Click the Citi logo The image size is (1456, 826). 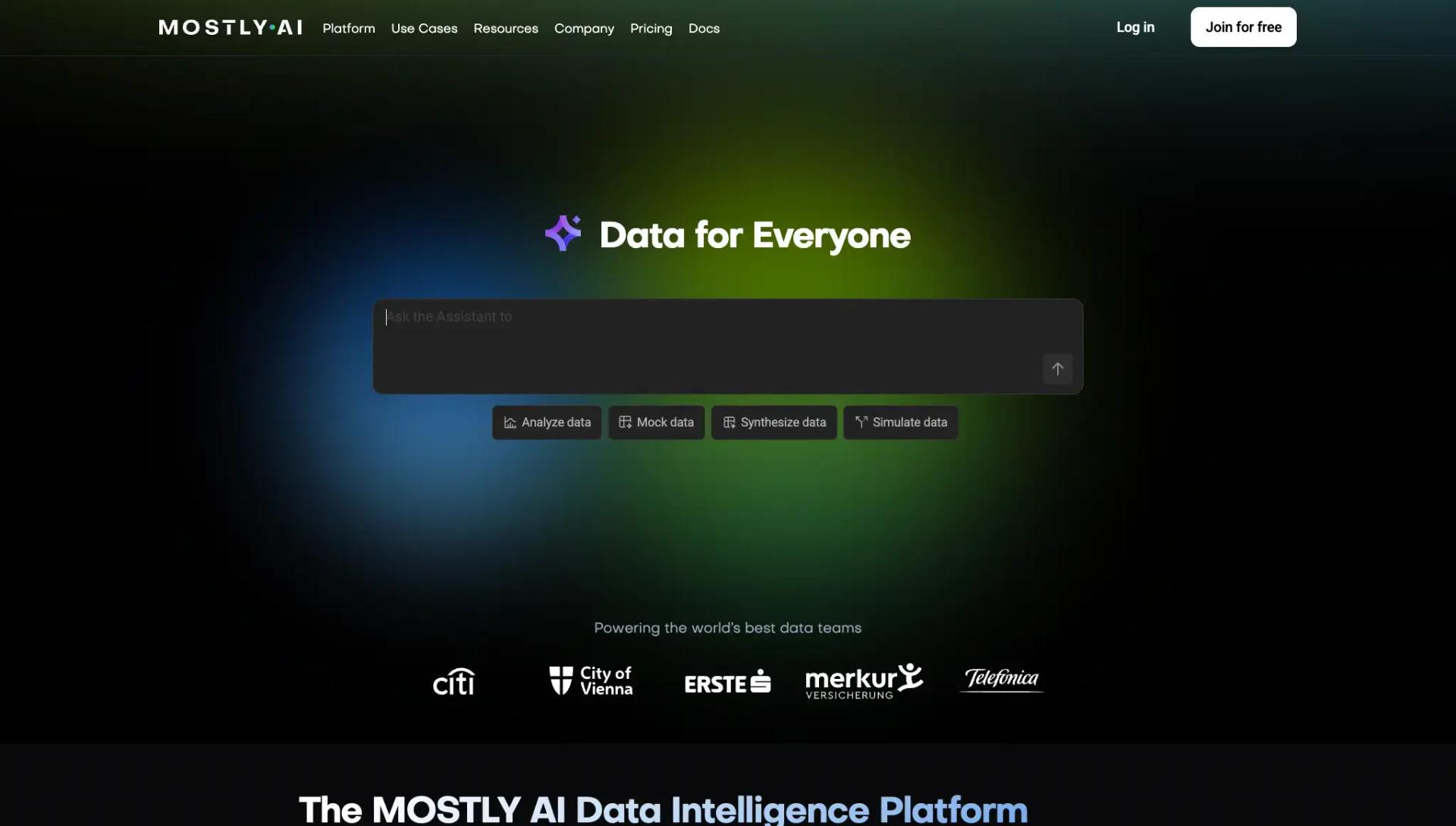[x=453, y=681]
